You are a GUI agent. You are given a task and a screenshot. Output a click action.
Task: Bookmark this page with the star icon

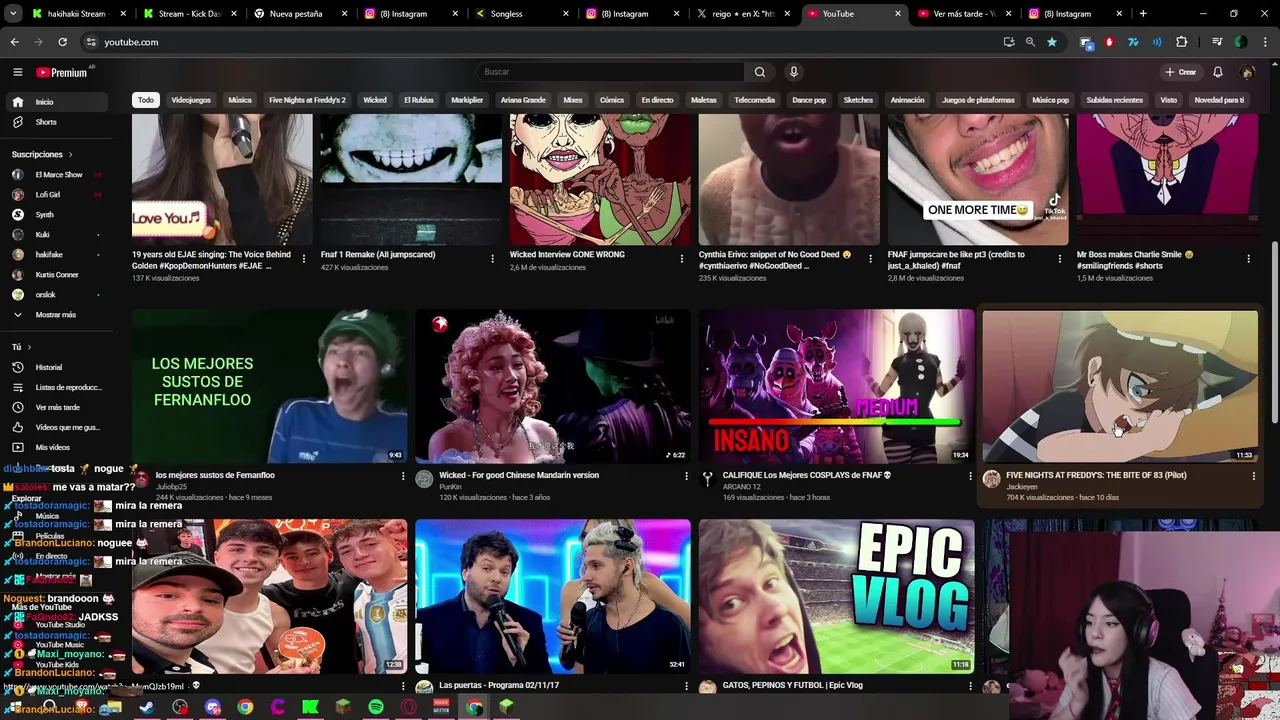(x=1052, y=42)
